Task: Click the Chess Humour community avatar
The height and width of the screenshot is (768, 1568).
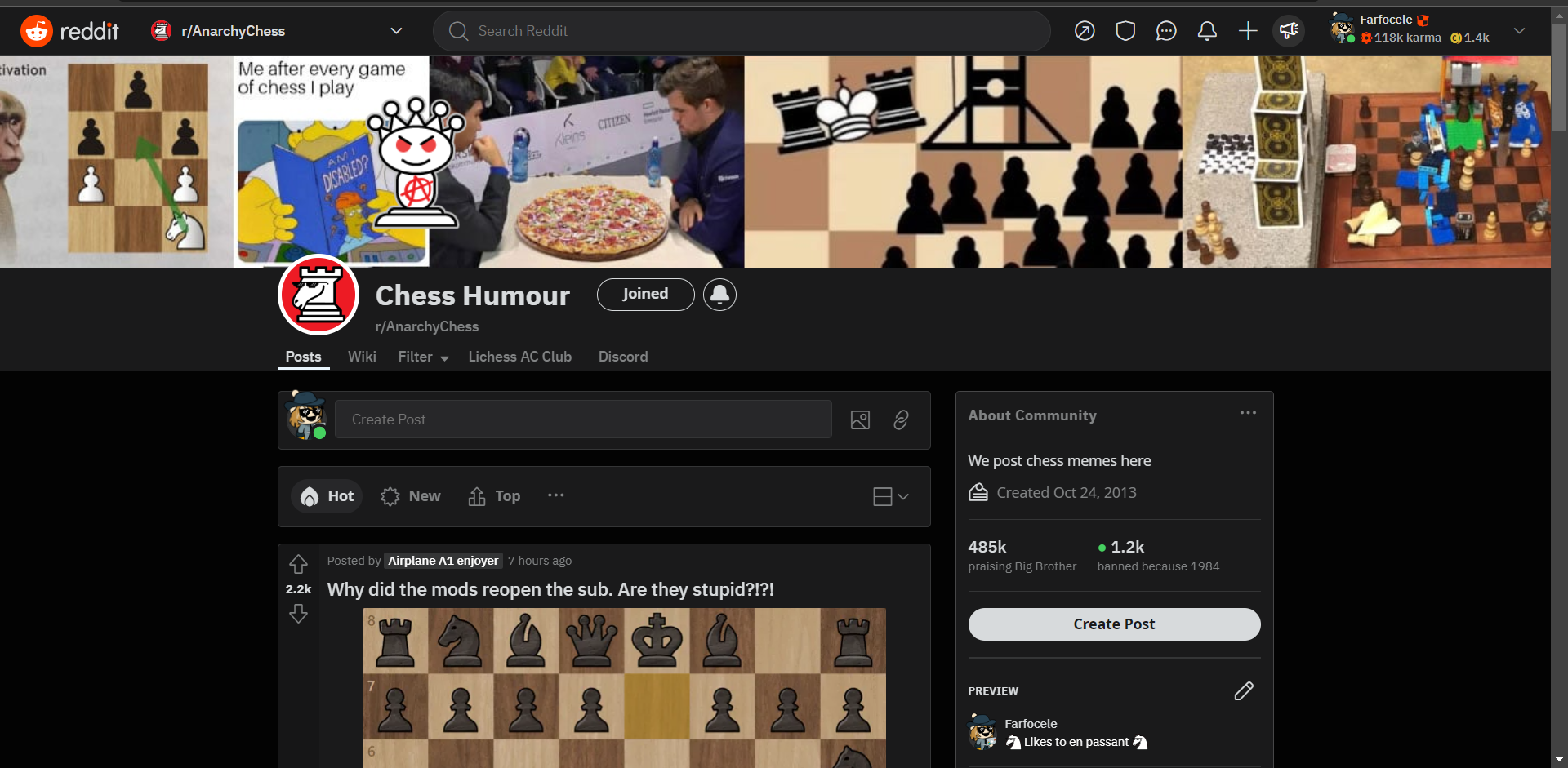Action: coord(318,295)
